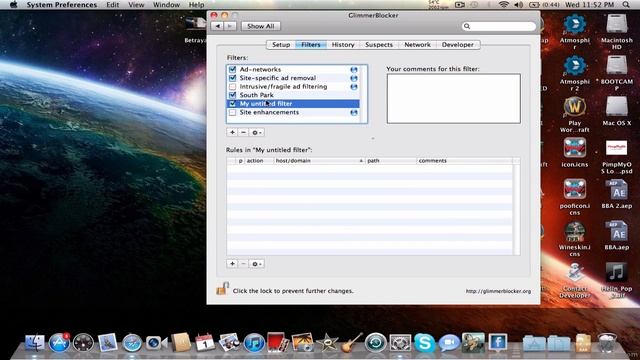640x360 pixels.
Task: Open the View menu
Action: pos(136,5)
